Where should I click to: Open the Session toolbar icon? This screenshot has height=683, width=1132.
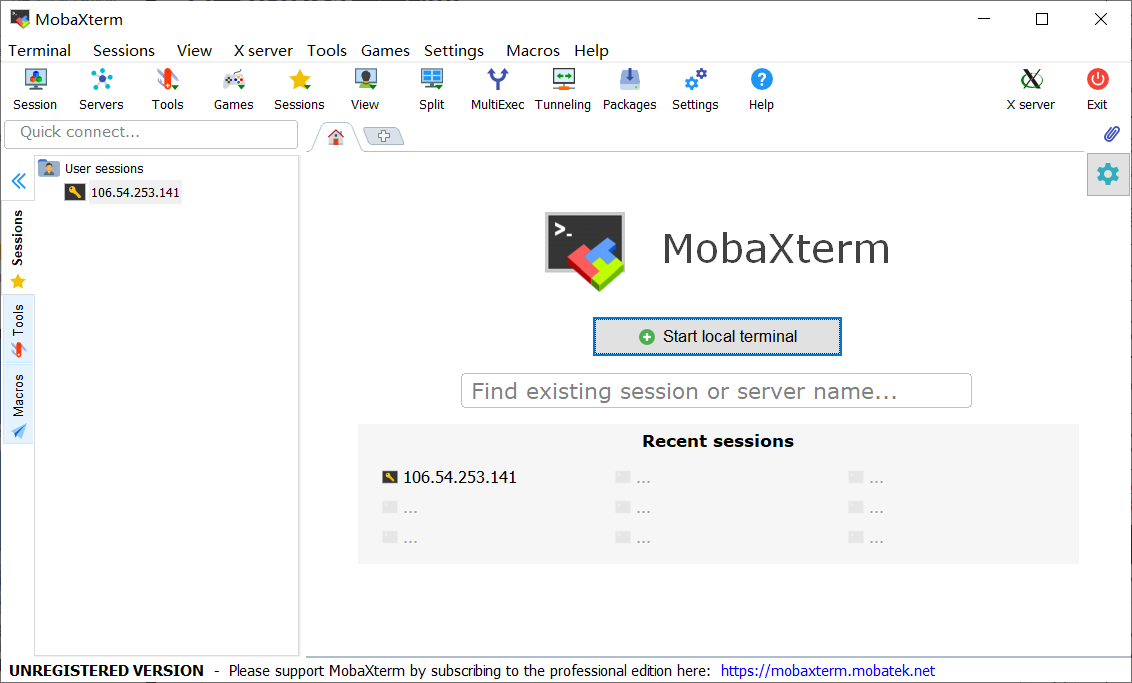pos(35,89)
